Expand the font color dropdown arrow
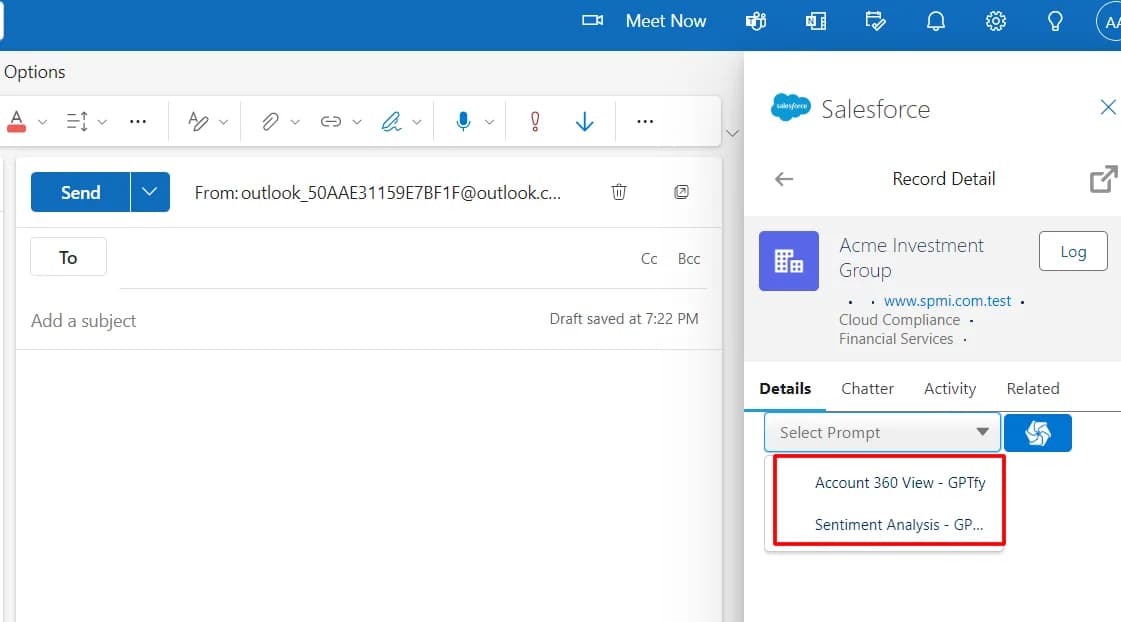This screenshot has height=622, width=1121. pyautogui.click(x=42, y=122)
